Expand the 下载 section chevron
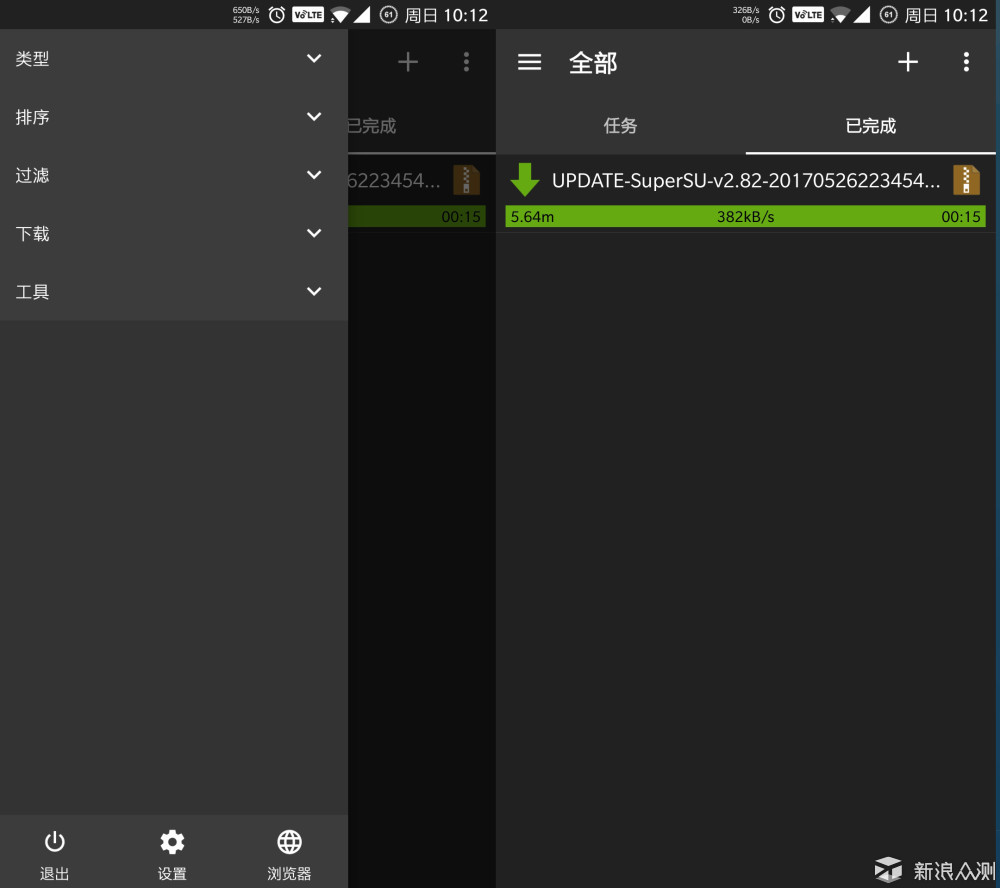The image size is (1000, 888). pos(314,233)
